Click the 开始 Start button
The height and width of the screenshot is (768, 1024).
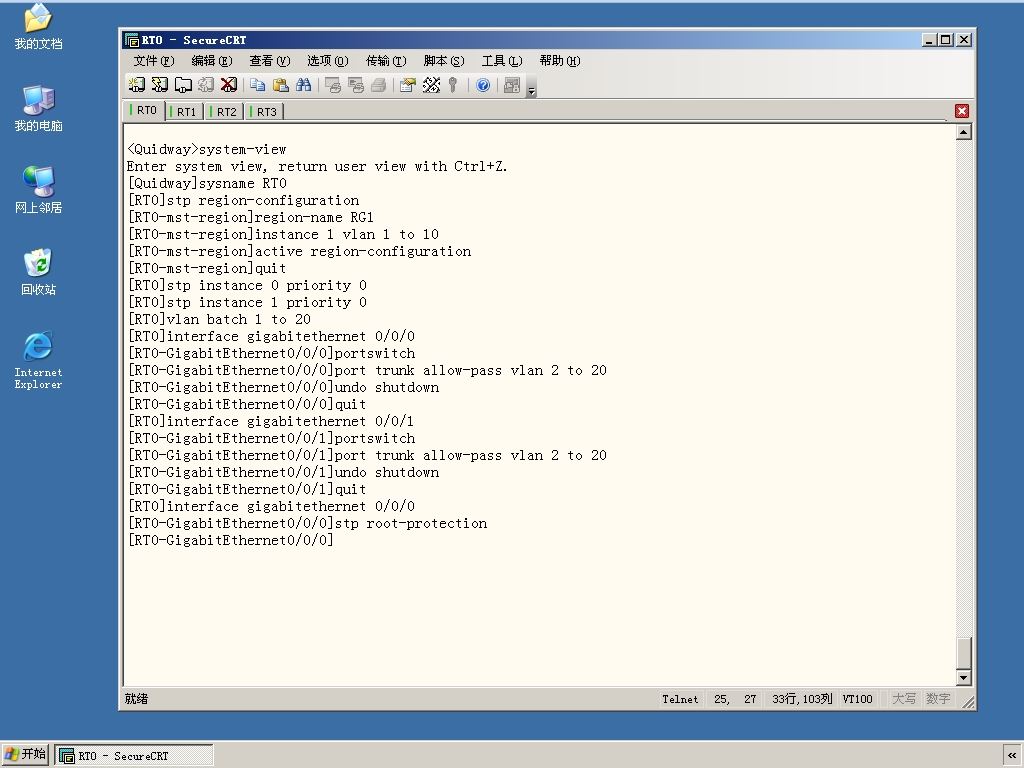coord(25,754)
